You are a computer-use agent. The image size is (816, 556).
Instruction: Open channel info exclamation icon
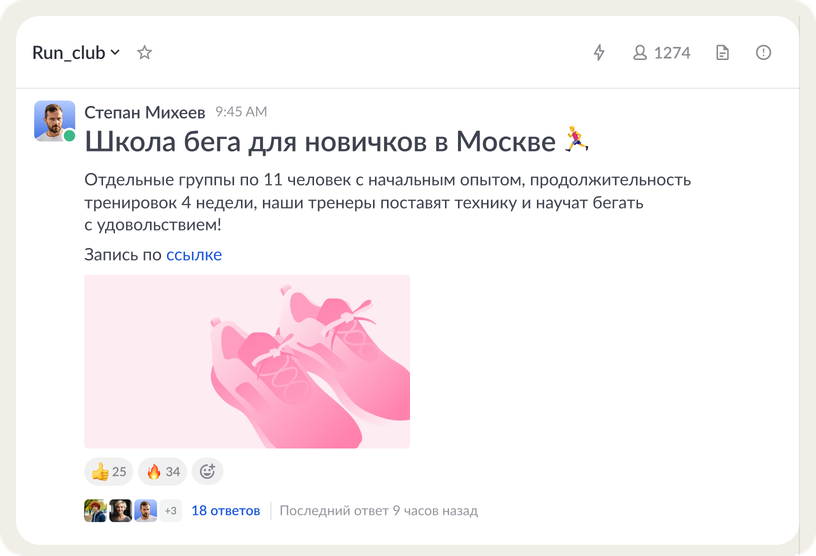coord(763,53)
